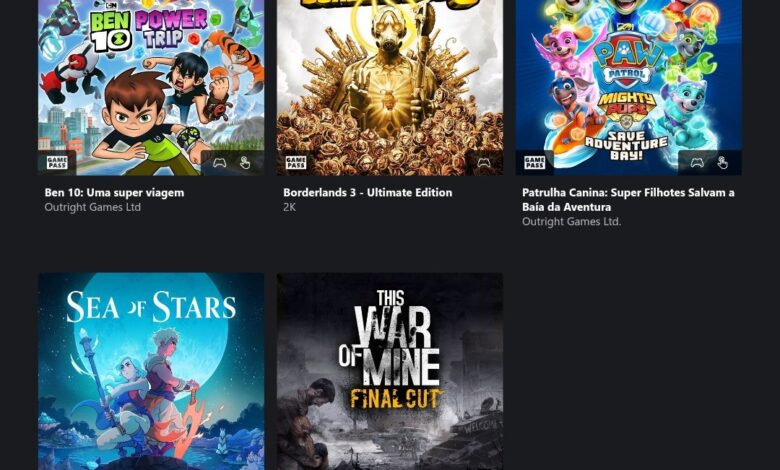Click the touch icon on Paw Patrol tile
Screen dimensions: 780x470
[722, 163]
